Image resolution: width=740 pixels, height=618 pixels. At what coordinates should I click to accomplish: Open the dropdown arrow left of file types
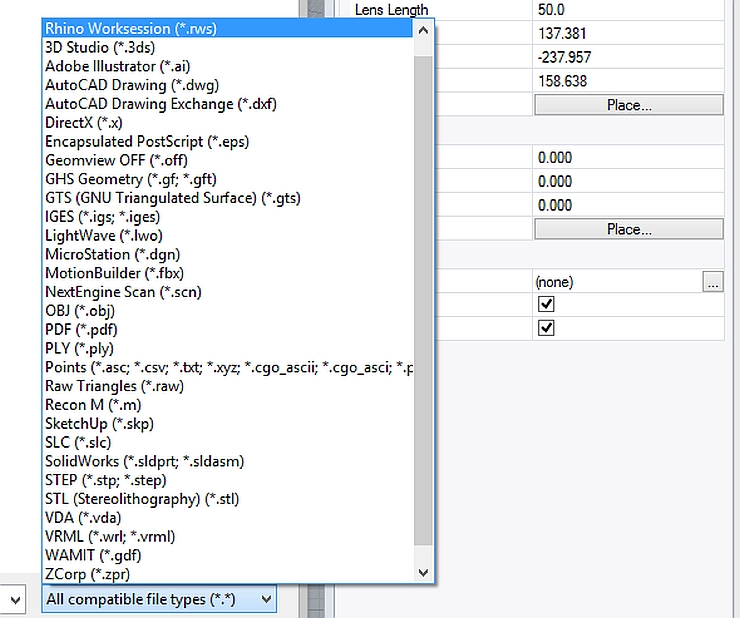point(15,600)
